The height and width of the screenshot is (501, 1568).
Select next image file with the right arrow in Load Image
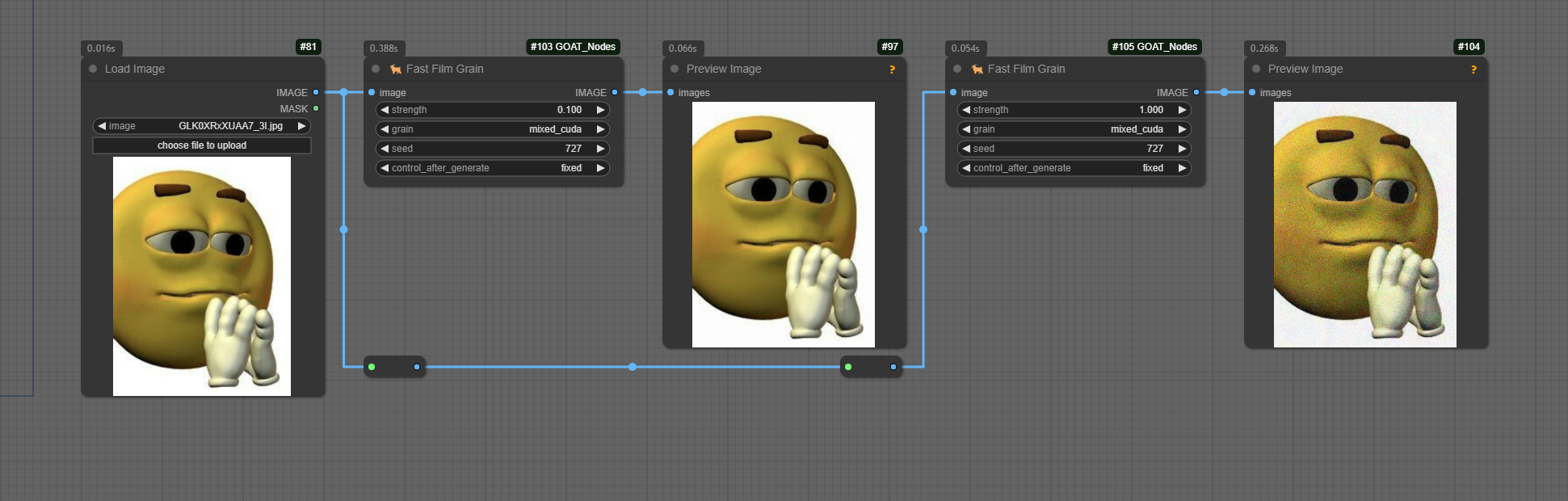coord(301,126)
